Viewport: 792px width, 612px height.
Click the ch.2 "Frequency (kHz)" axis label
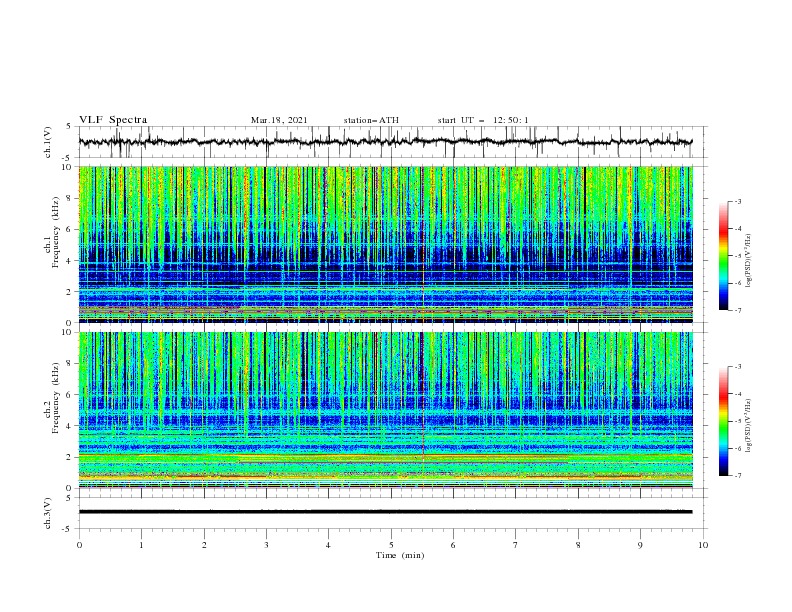[56, 398]
